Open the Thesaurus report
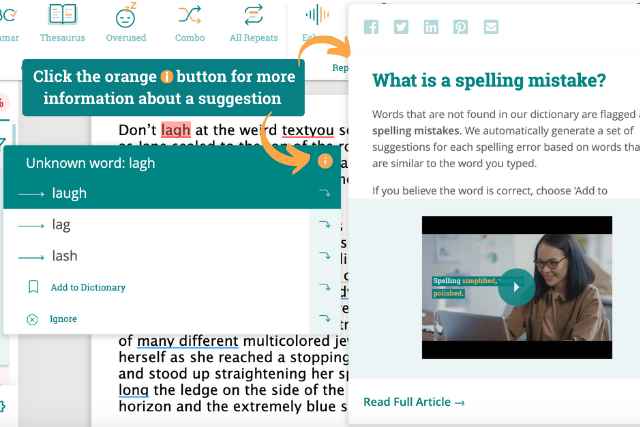 coord(62,23)
